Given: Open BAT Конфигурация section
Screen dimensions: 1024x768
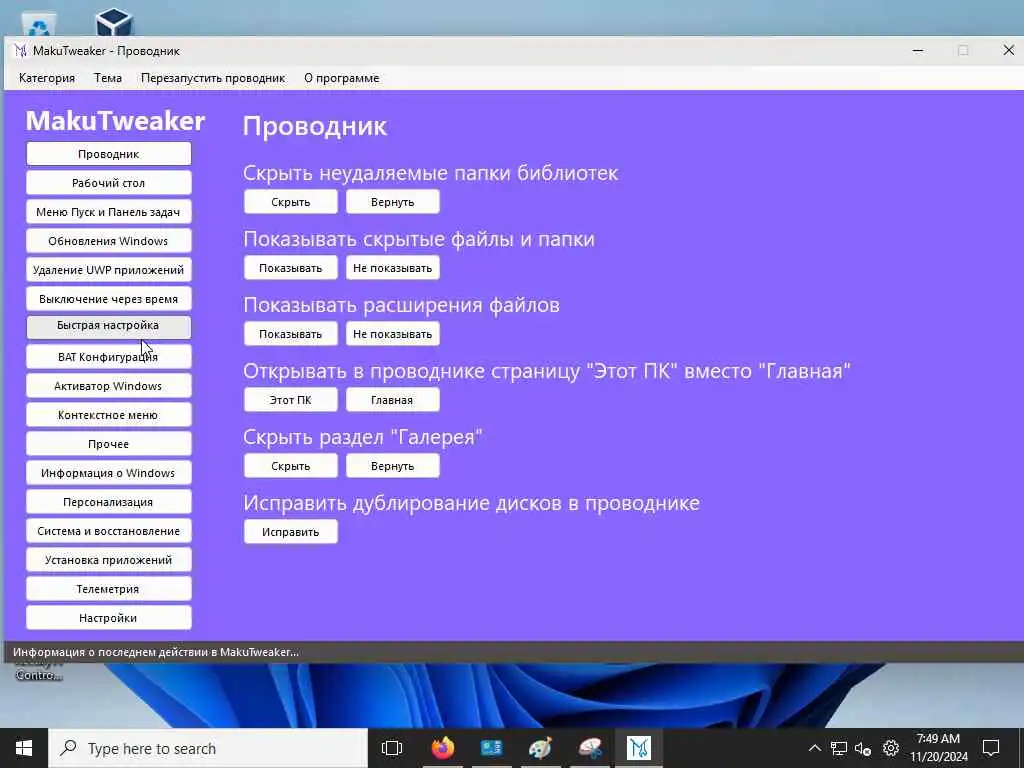Looking at the screenshot, I should [x=108, y=357].
